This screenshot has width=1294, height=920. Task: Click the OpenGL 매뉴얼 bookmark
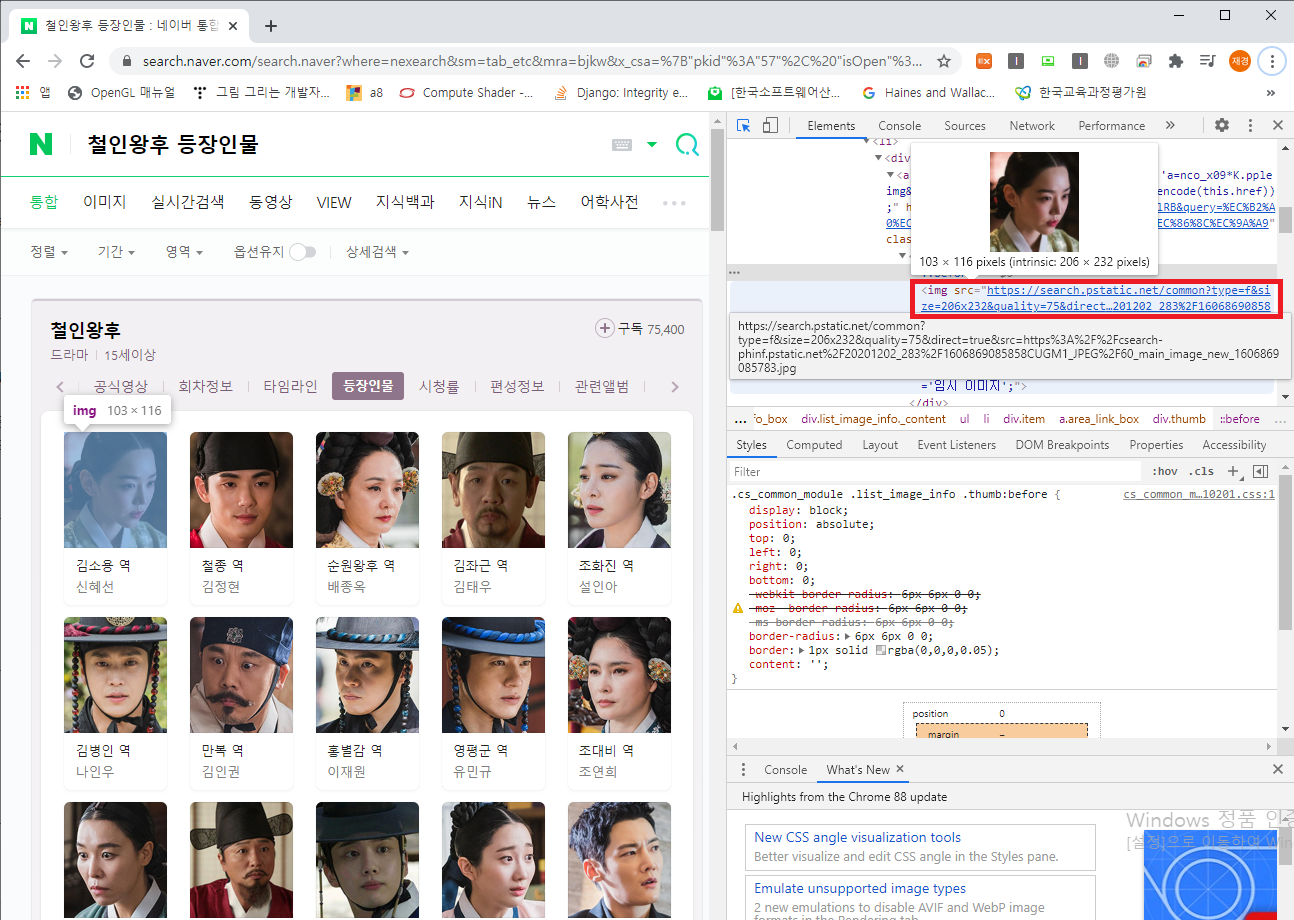(x=121, y=93)
